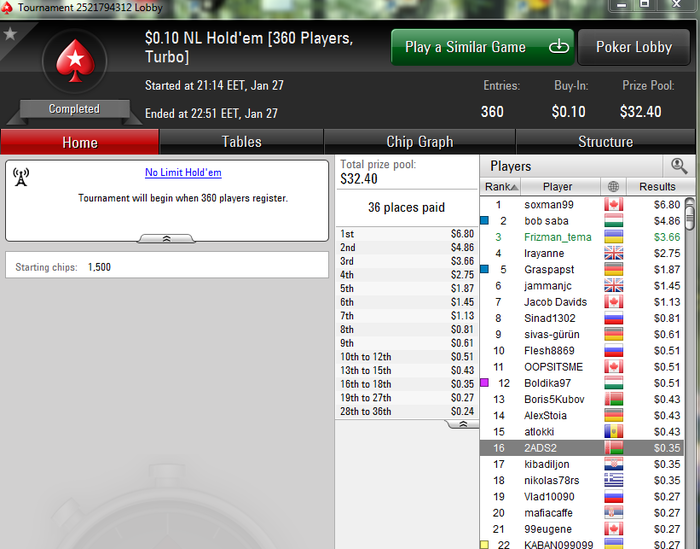Switch to the Tables tab
Viewport: 700px width, 549px height.
(242, 142)
